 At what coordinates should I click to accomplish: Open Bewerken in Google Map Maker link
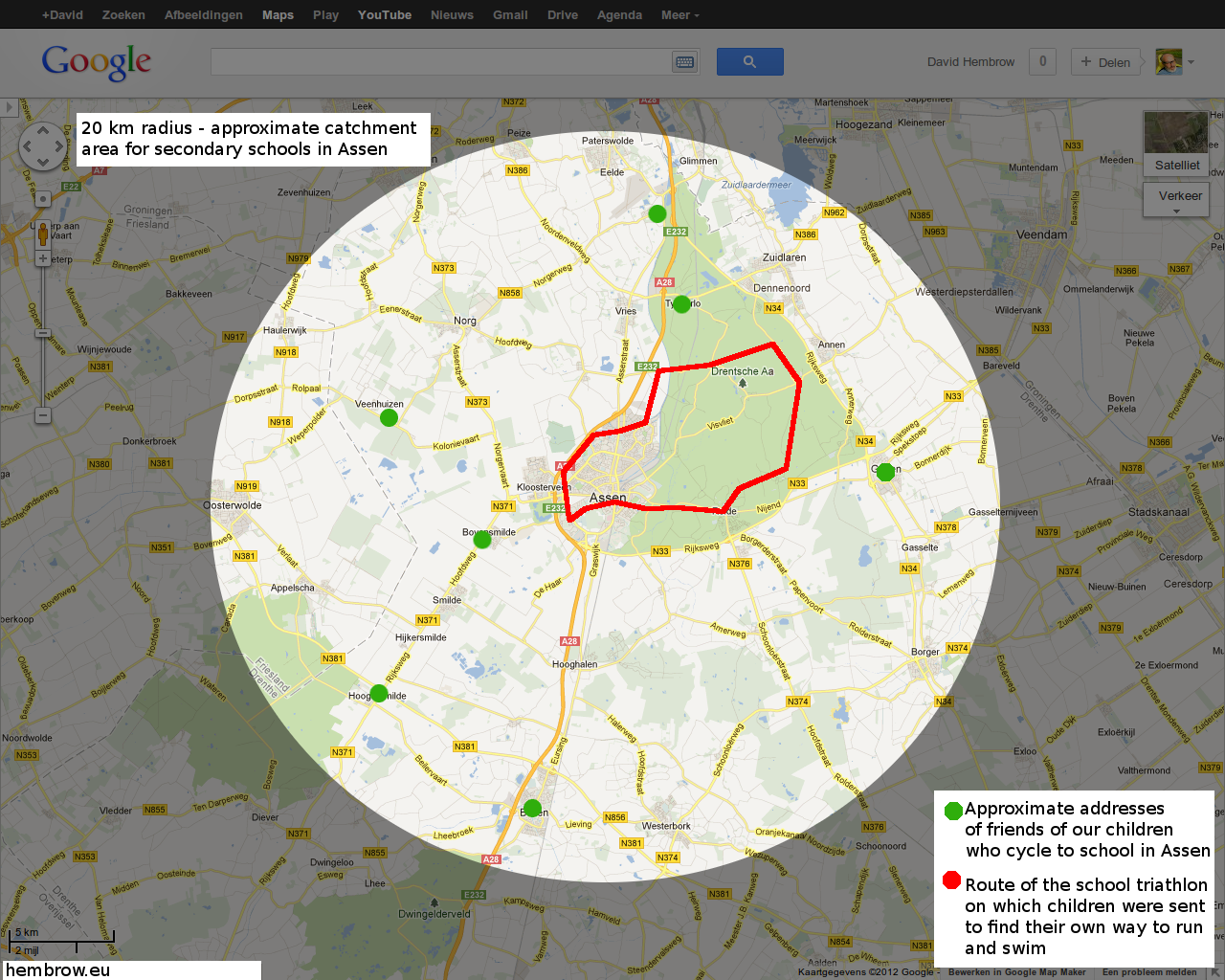coord(1016,972)
